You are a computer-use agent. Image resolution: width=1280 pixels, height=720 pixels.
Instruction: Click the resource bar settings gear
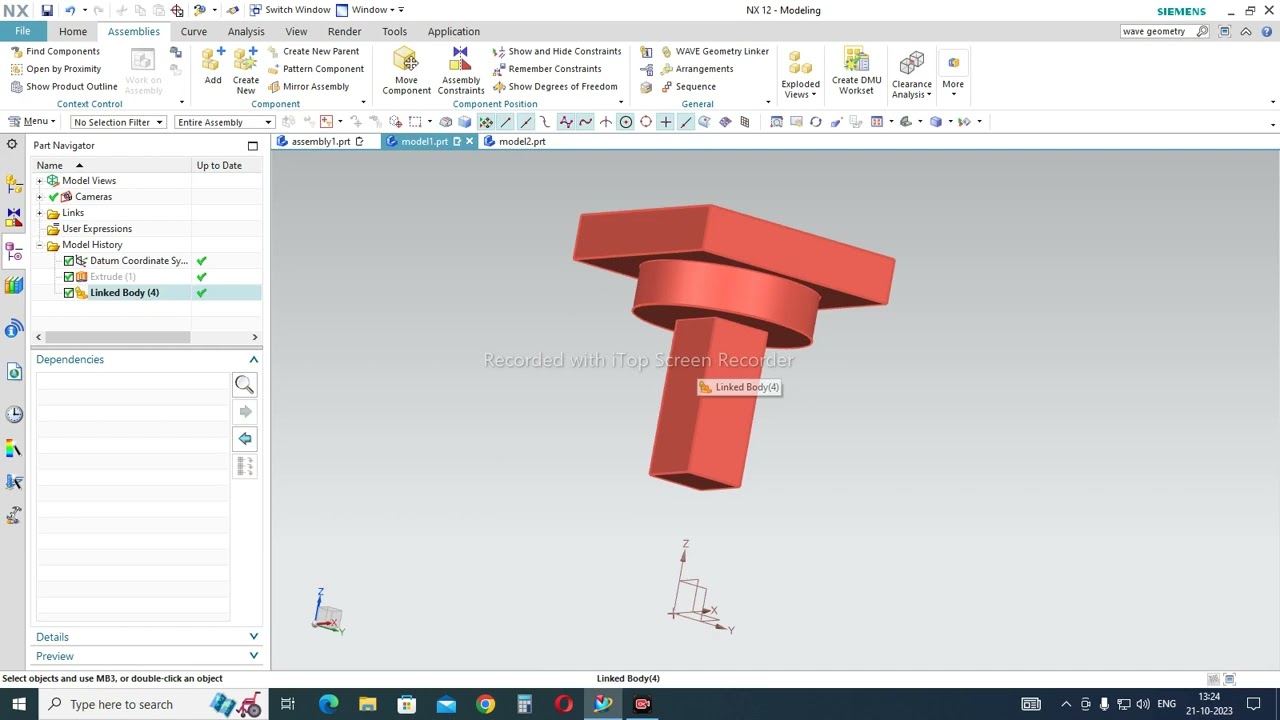point(12,145)
